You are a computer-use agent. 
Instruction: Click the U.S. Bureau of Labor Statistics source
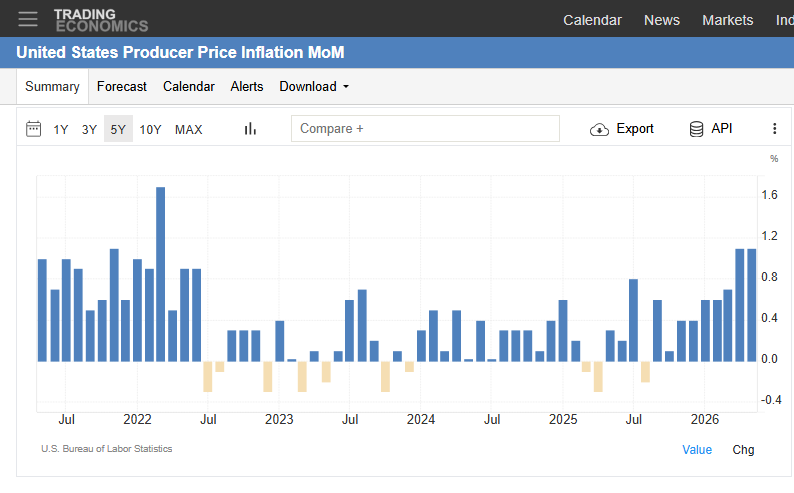106,448
